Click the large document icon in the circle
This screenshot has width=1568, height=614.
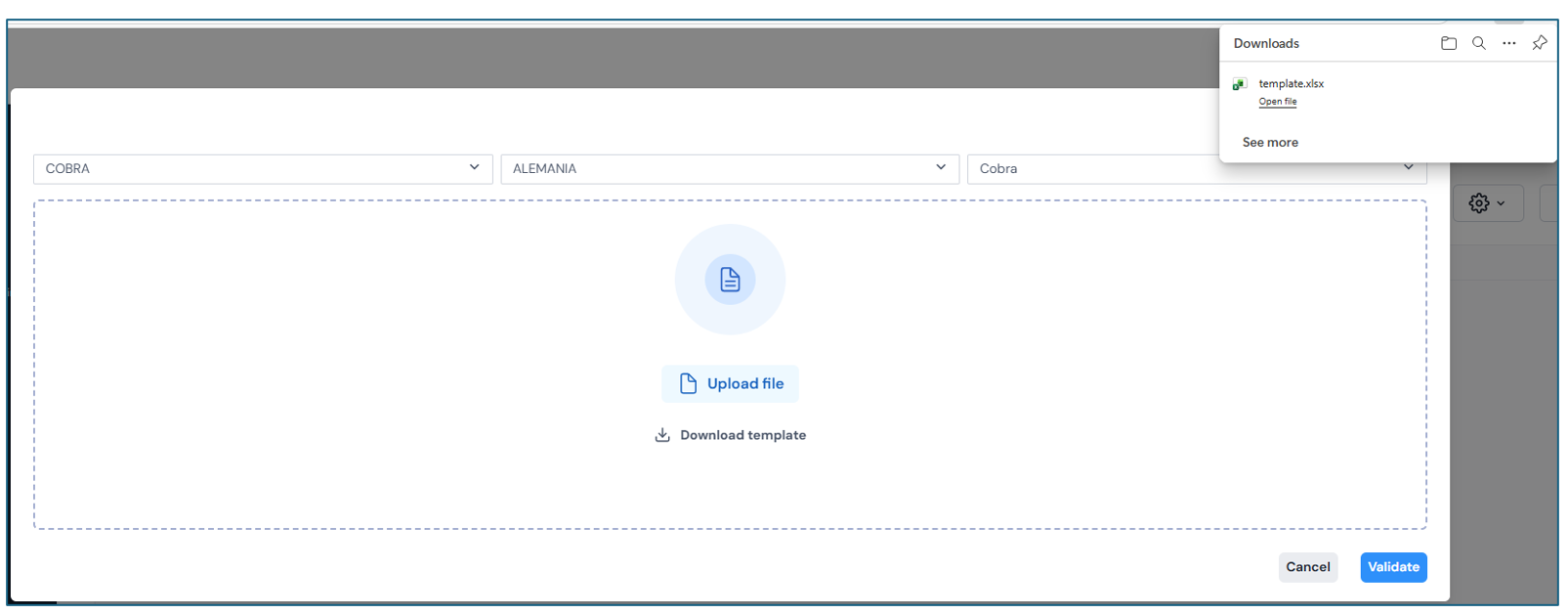[730, 280]
